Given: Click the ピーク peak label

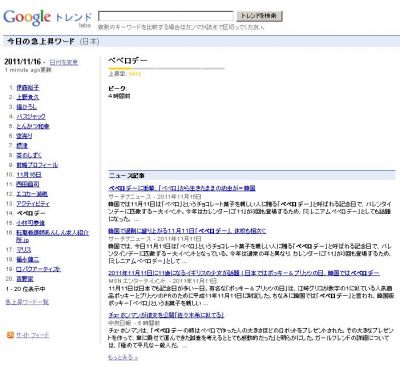Looking at the screenshot, I should click(x=117, y=88).
